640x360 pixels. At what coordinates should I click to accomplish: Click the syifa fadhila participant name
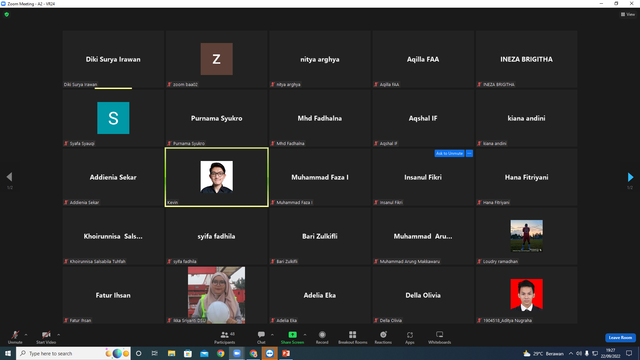217,236
